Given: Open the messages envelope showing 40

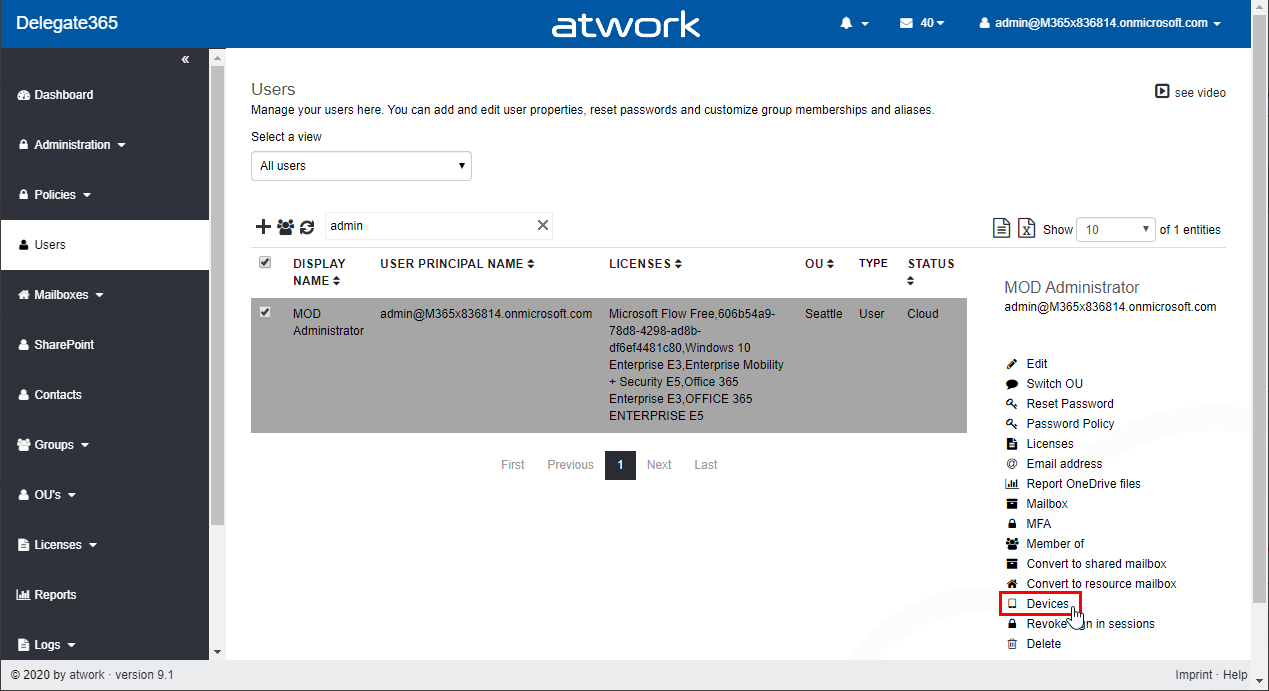Looking at the screenshot, I should click(x=922, y=23).
